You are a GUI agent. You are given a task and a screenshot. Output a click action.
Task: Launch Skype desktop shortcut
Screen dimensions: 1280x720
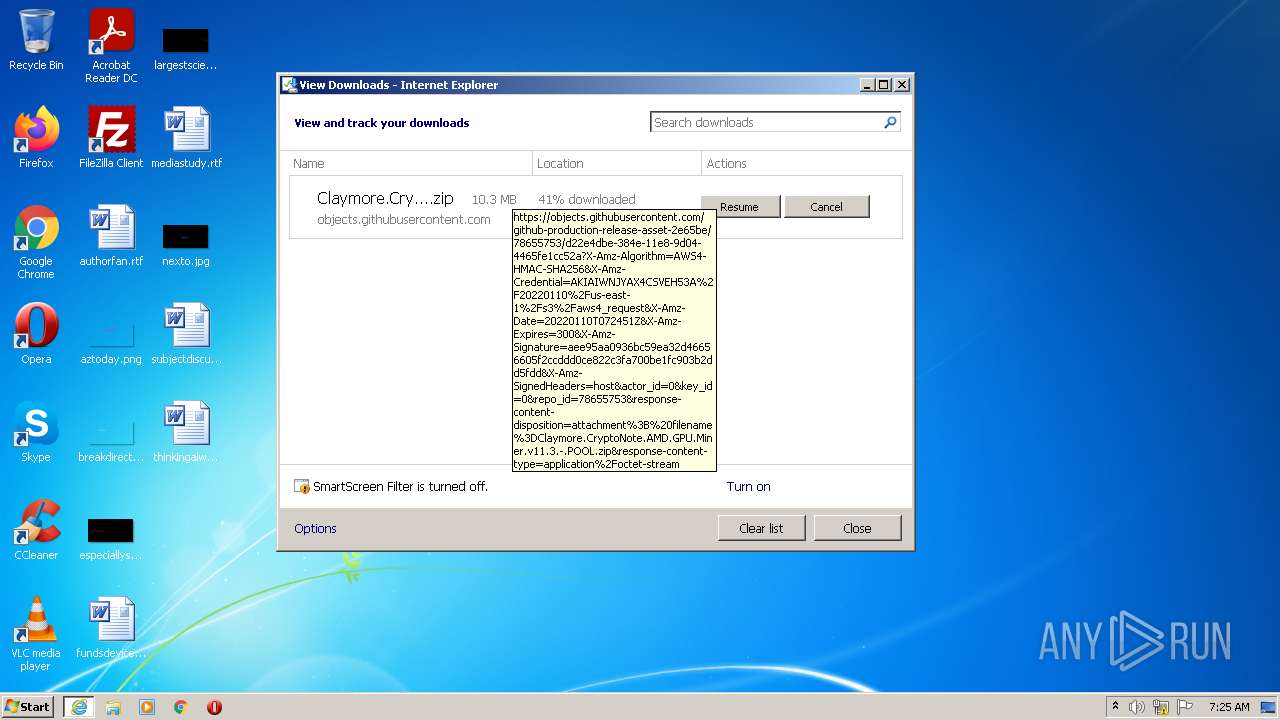pos(36,432)
